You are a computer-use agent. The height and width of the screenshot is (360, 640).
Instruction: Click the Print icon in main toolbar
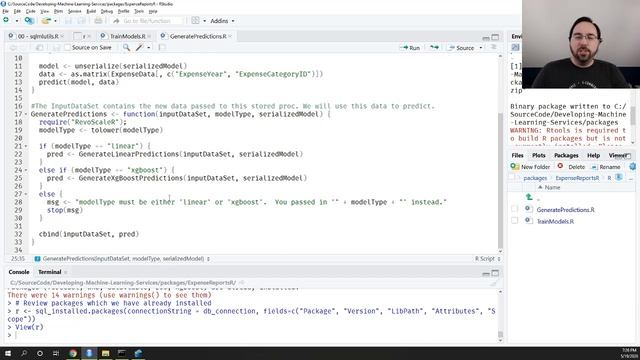[x=98, y=20]
